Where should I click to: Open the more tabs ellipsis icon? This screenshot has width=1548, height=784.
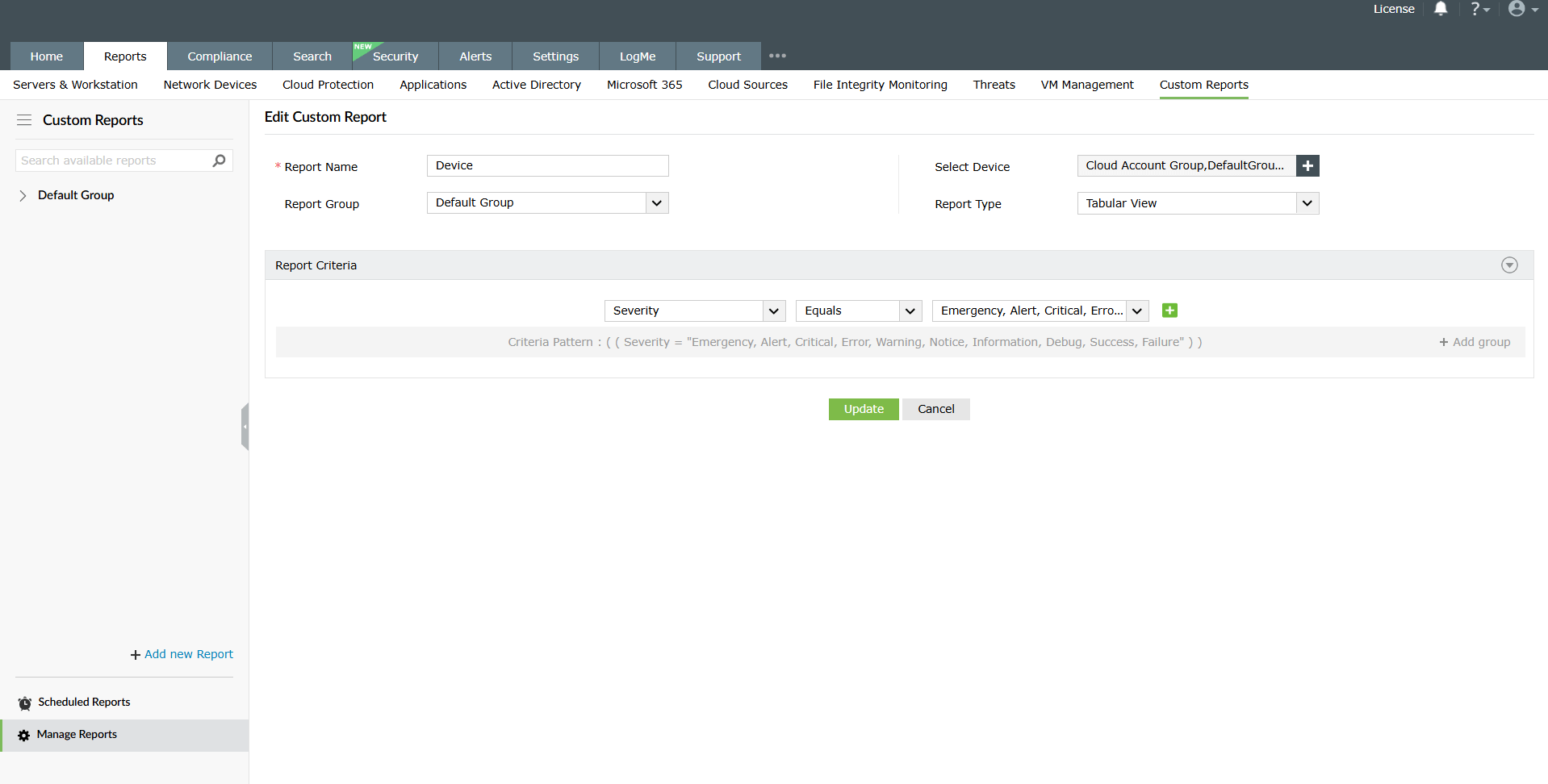coord(777,56)
